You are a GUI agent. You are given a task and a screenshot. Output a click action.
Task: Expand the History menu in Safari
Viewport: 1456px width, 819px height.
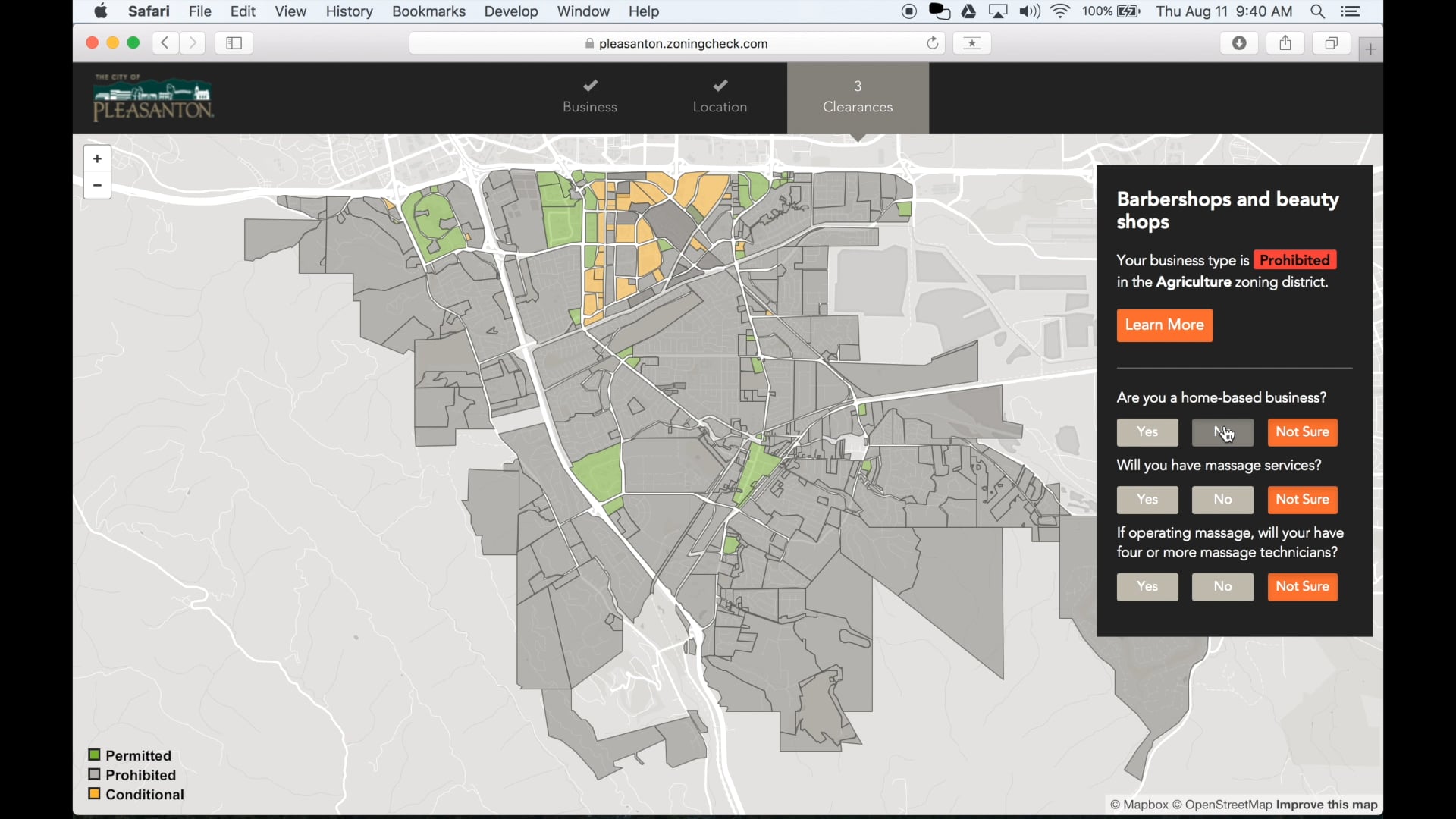(x=349, y=11)
